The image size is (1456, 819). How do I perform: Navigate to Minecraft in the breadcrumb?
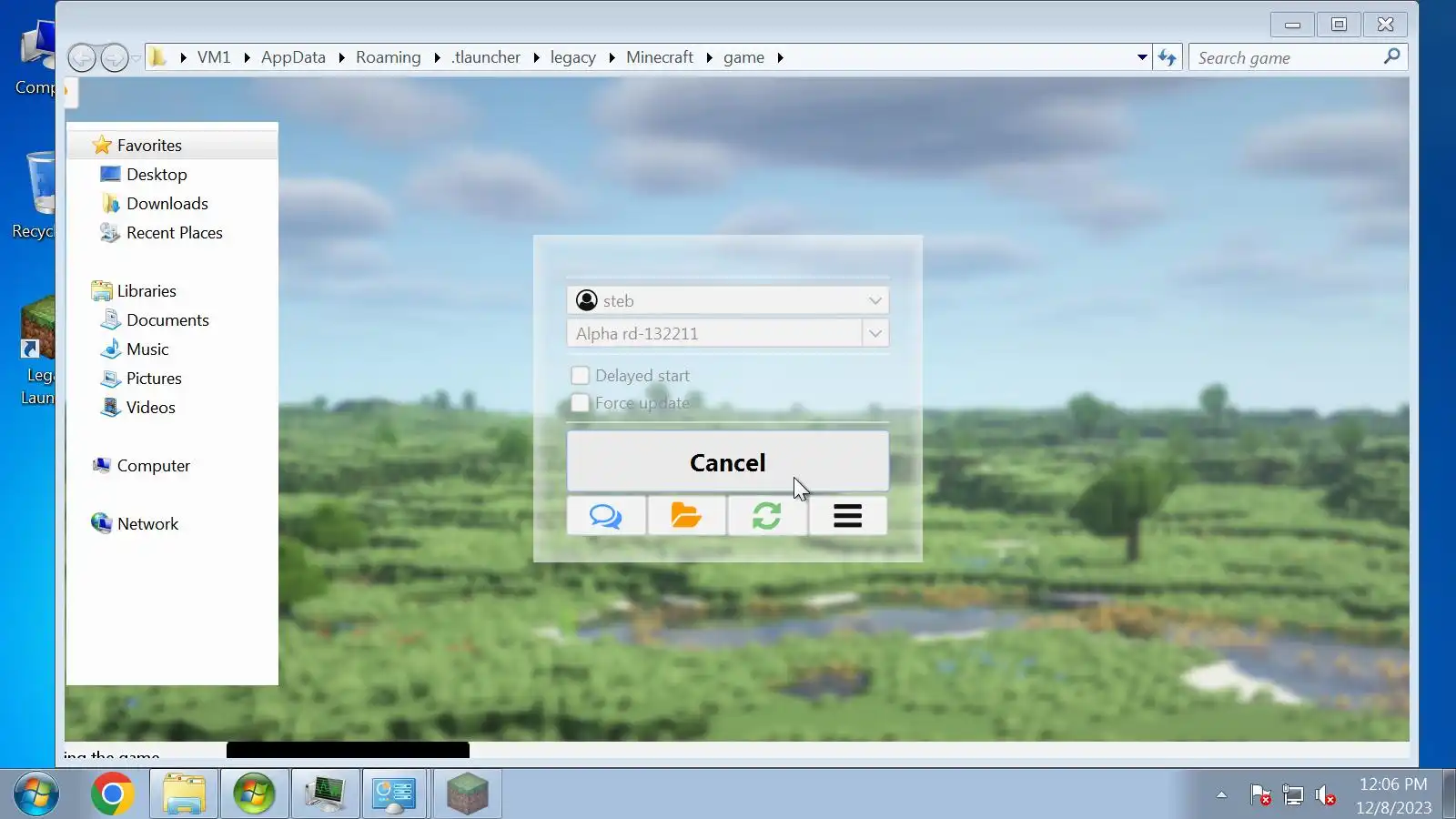pos(660,57)
